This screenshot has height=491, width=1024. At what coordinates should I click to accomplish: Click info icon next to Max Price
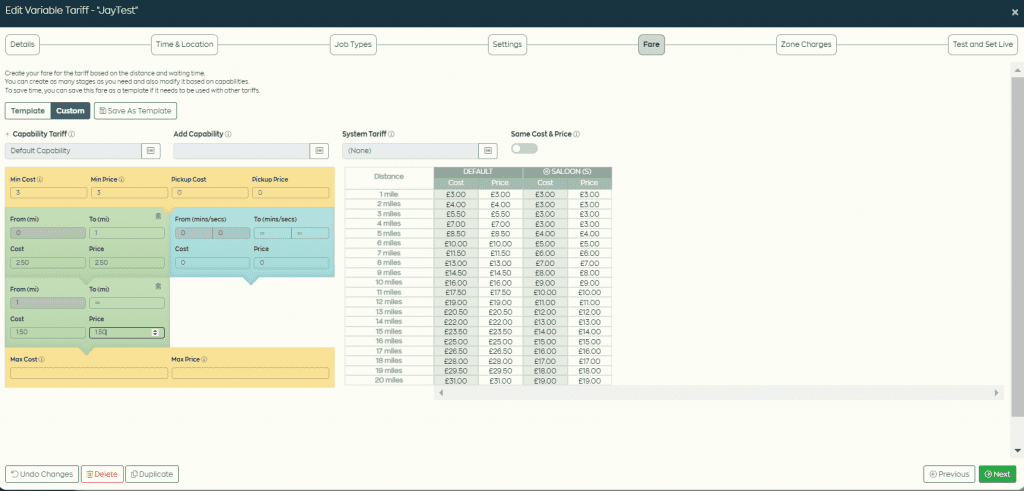pos(204,359)
